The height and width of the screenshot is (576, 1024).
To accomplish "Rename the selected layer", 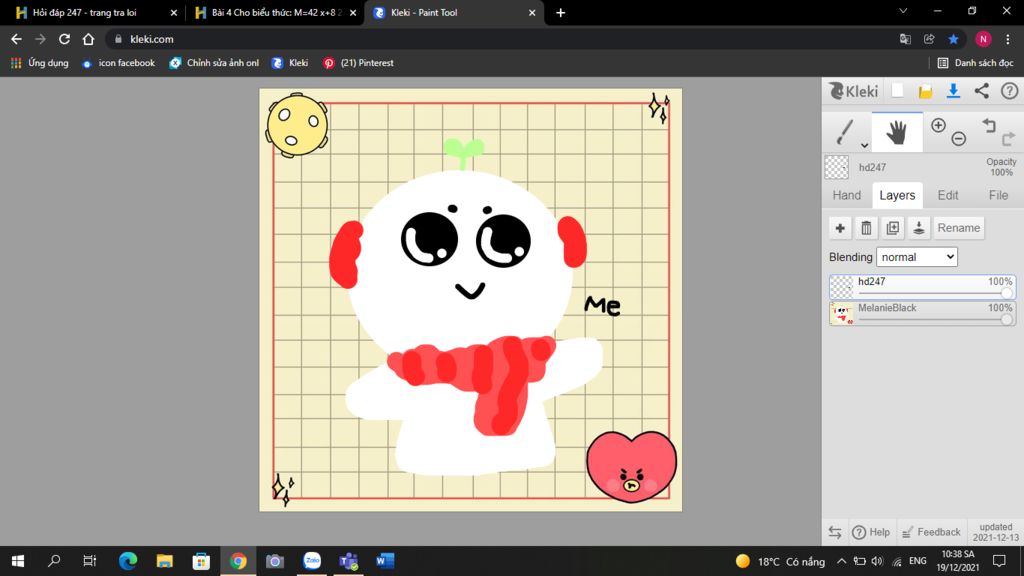I will click(958, 228).
